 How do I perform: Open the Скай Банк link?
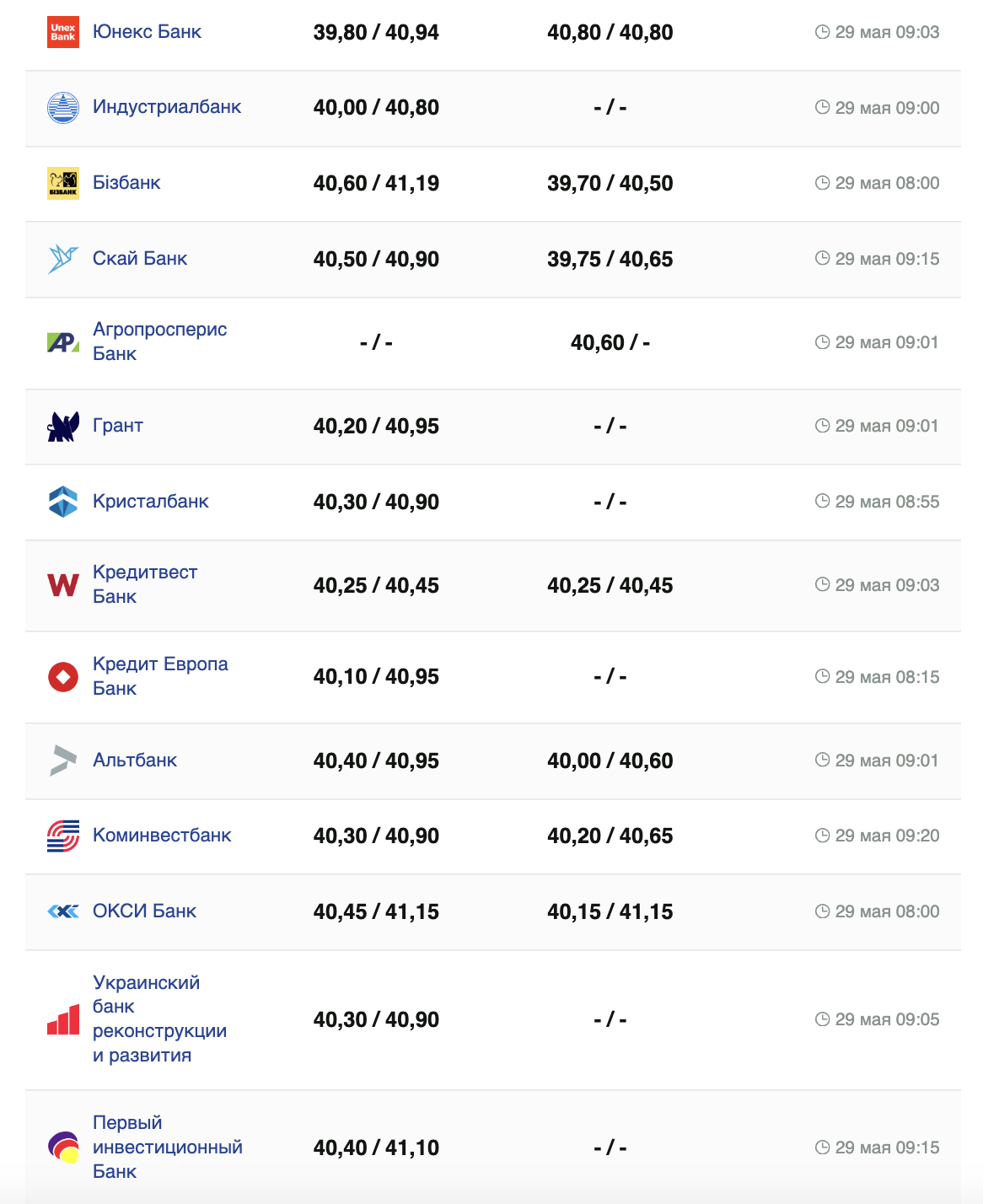(x=140, y=259)
